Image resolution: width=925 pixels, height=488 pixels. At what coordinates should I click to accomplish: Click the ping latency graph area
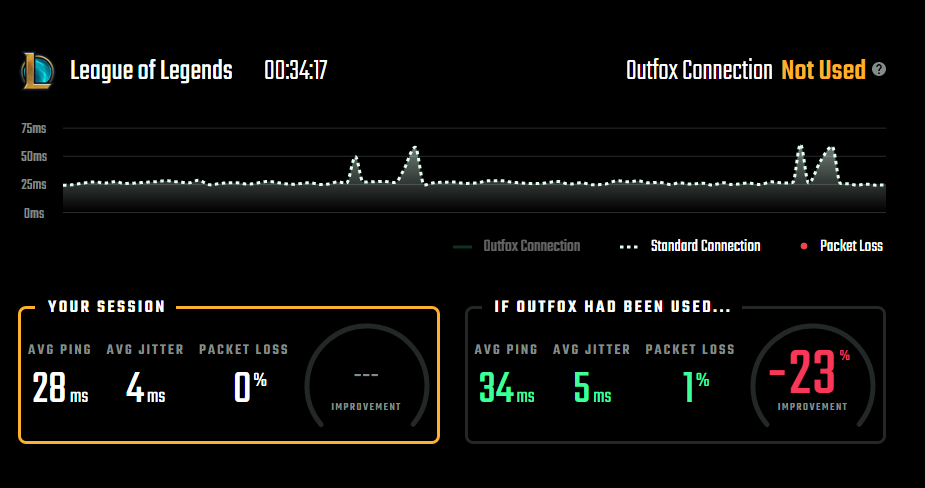tap(474, 170)
